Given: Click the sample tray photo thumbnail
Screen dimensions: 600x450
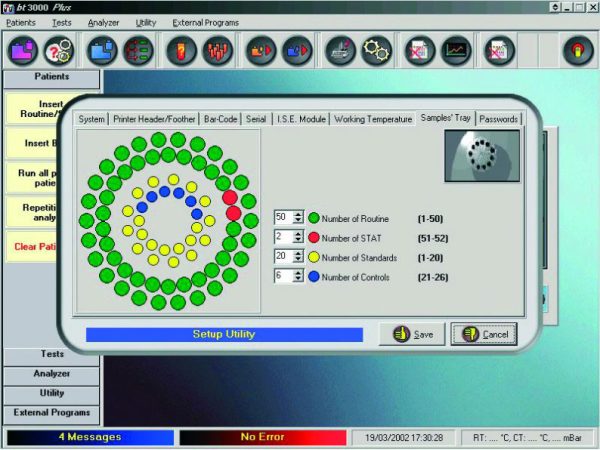Looking at the screenshot, I should click(482, 156).
